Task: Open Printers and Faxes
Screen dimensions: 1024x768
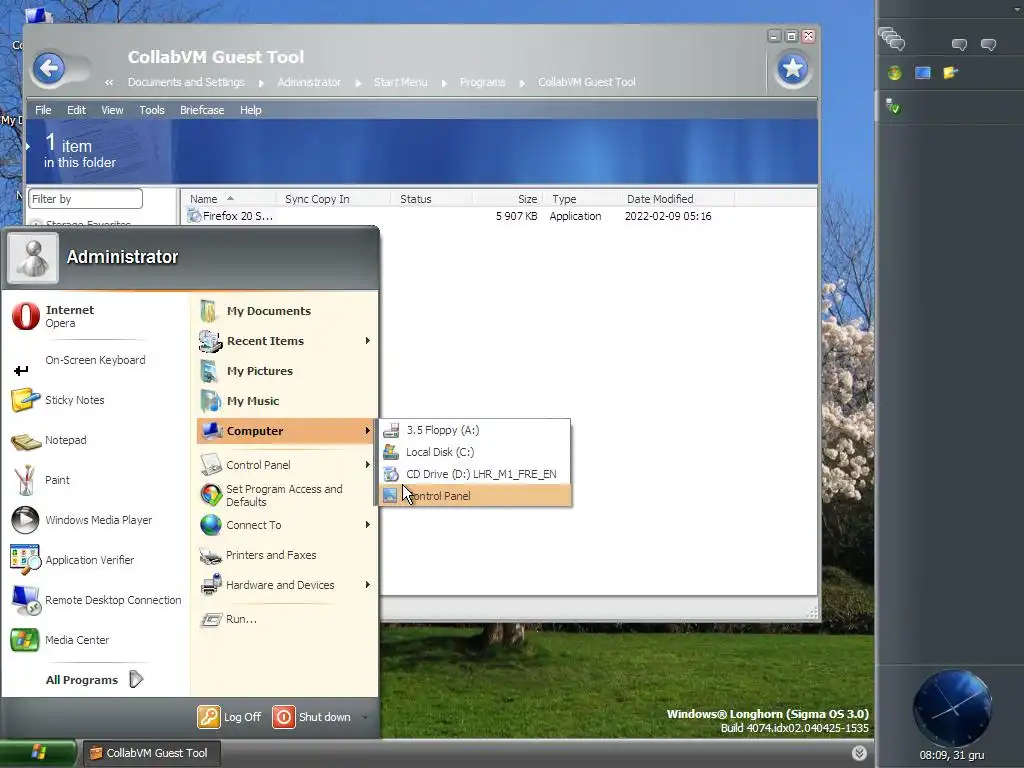Action: (x=259, y=555)
